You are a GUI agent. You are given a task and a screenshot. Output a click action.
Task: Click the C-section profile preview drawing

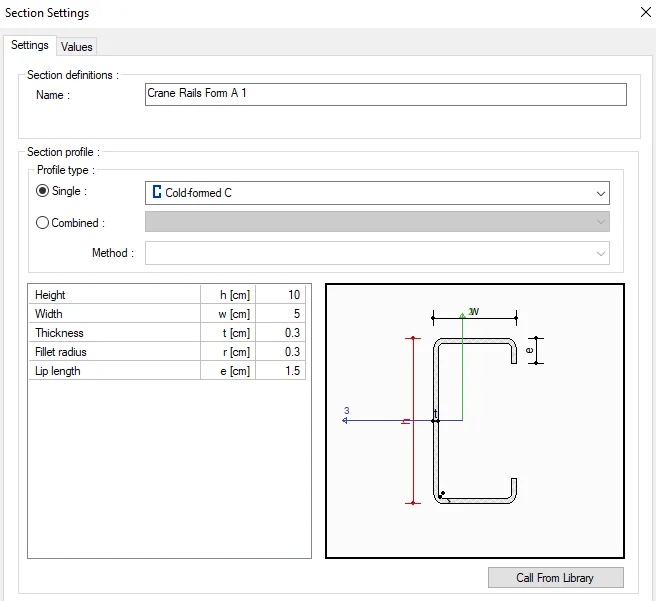point(475,421)
